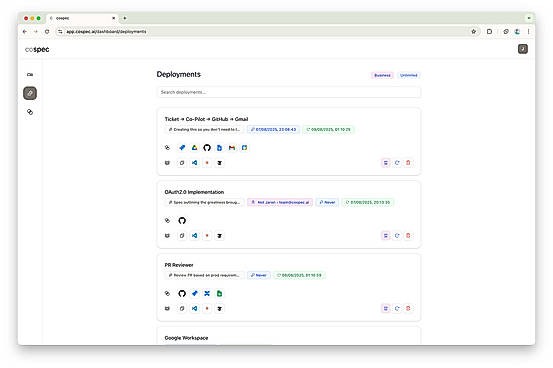Click the red dot icon in PR Reviewer card
The image size is (553, 368).
point(207,308)
